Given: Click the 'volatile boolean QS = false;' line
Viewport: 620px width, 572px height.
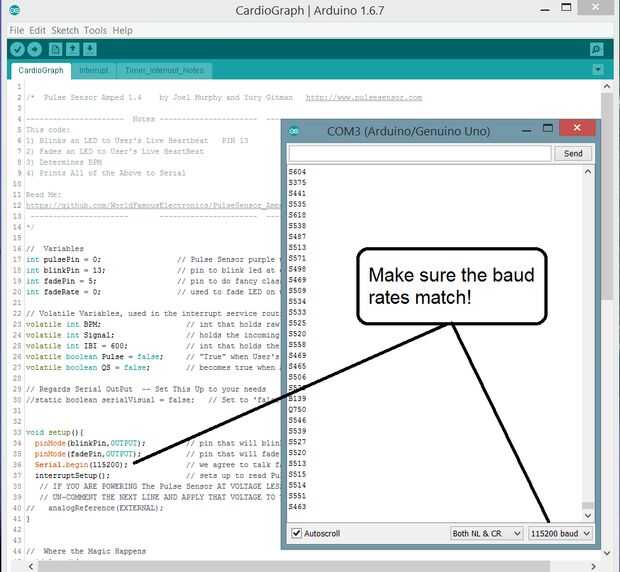Looking at the screenshot, I should [x=88, y=367].
